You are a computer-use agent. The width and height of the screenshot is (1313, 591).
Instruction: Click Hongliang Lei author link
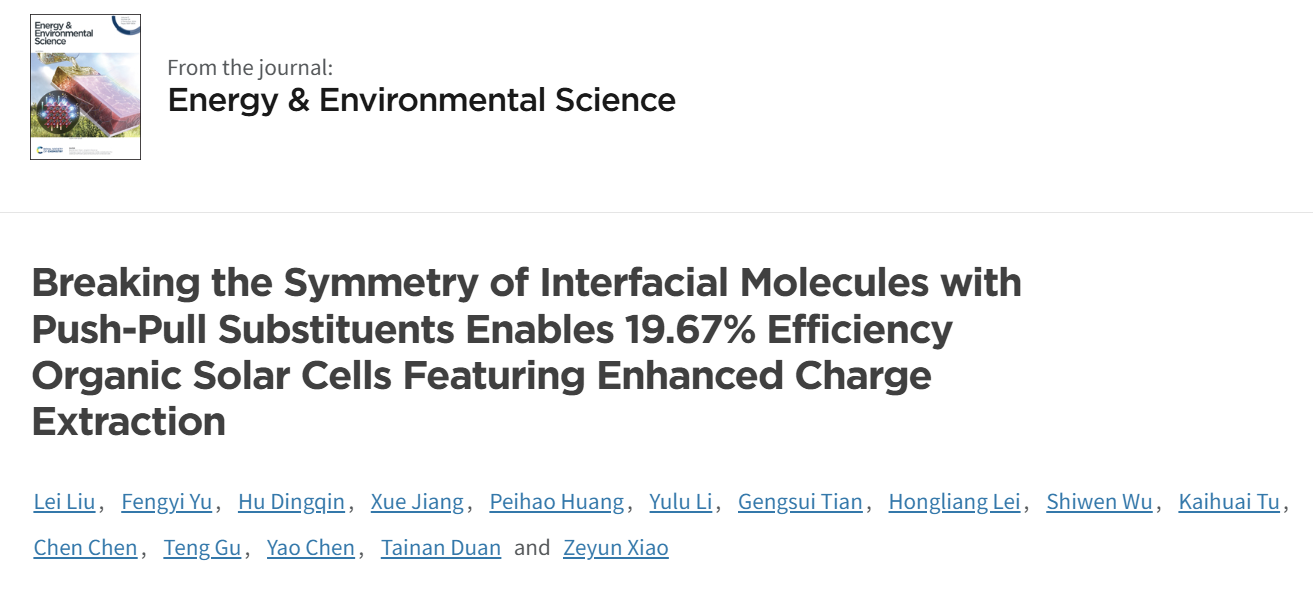coord(954,502)
